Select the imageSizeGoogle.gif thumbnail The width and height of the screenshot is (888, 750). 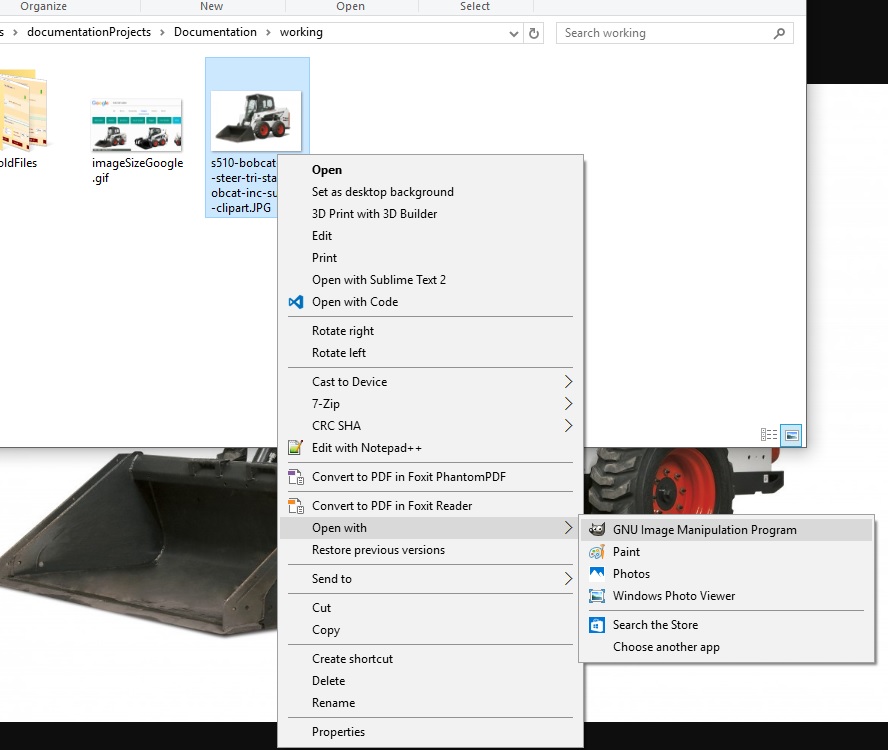136,124
